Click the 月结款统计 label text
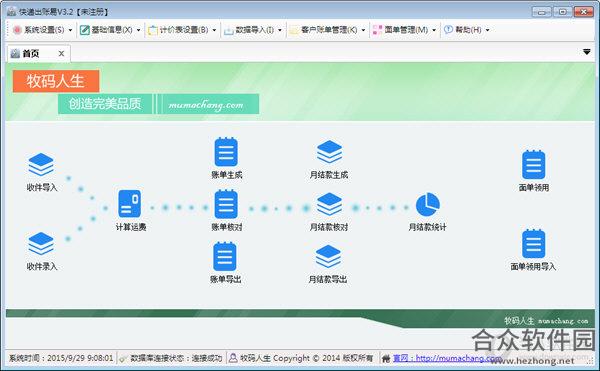600x371 pixels. click(x=427, y=227)
